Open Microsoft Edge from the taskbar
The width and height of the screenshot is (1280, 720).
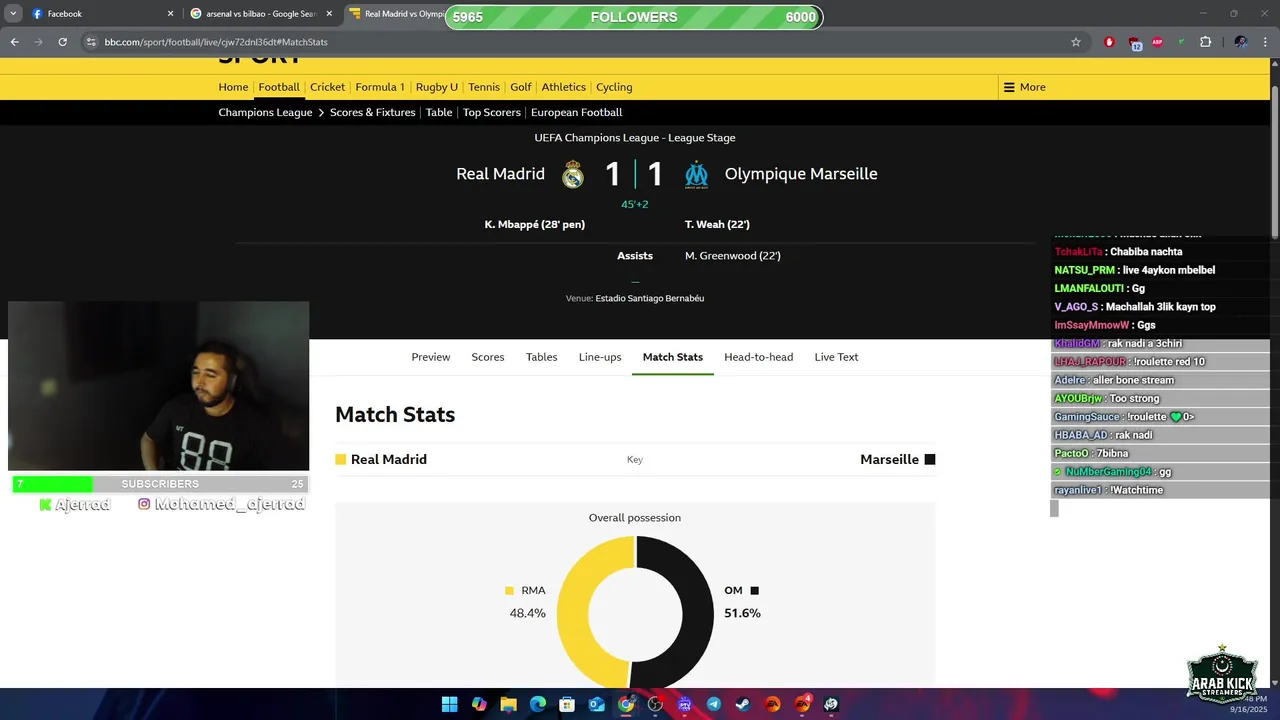click(538, 704)
